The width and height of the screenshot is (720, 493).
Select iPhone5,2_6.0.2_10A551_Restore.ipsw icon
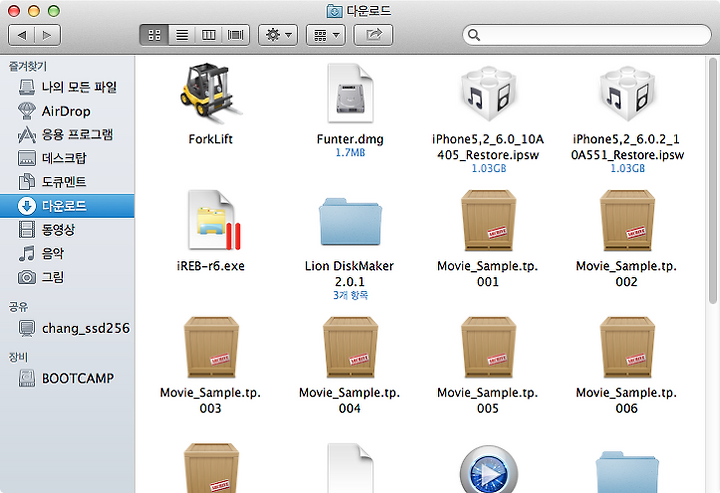pyautogui.click(x=627, y=94)
